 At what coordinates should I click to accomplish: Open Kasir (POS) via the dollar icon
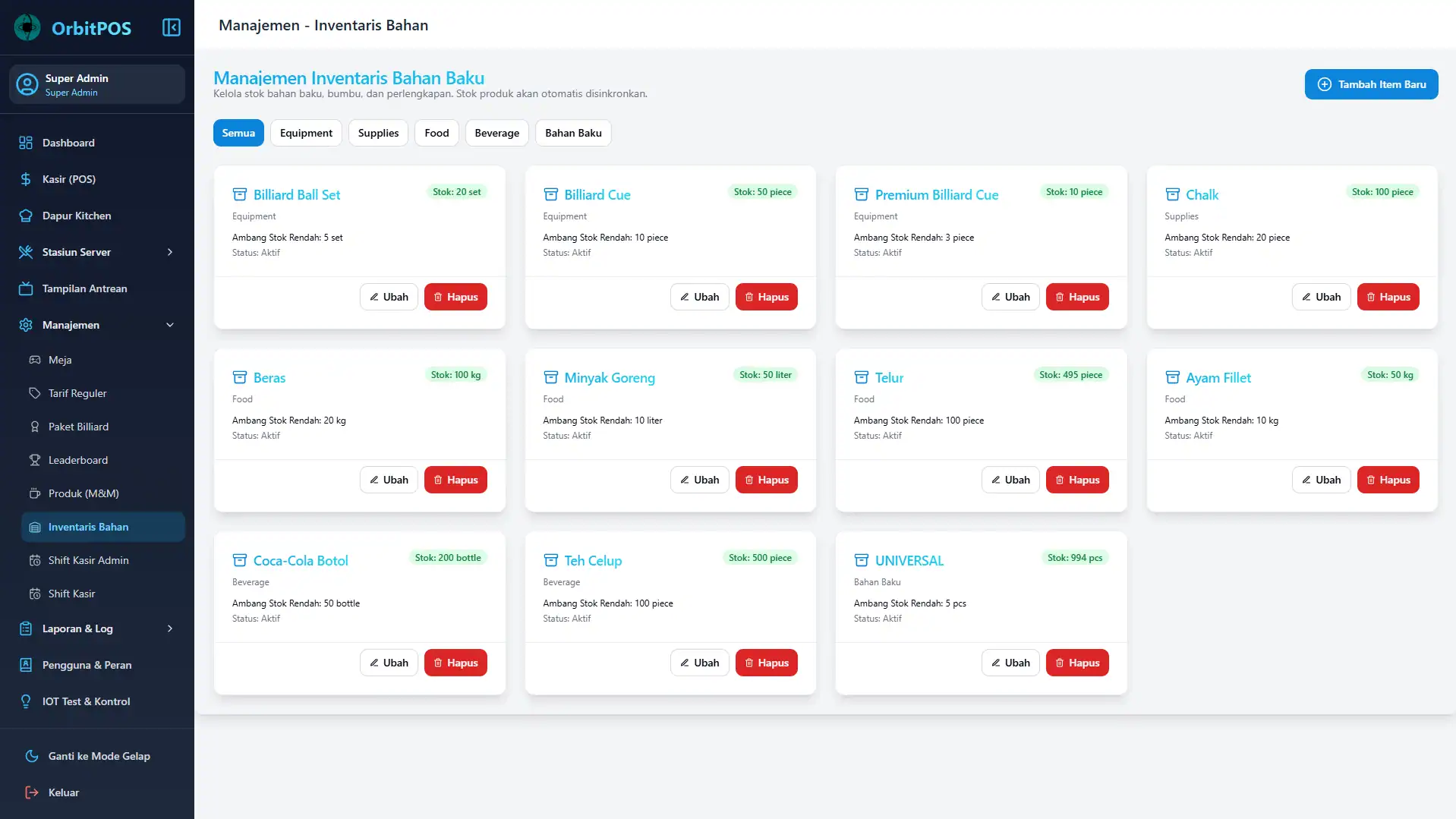(24, 179)
